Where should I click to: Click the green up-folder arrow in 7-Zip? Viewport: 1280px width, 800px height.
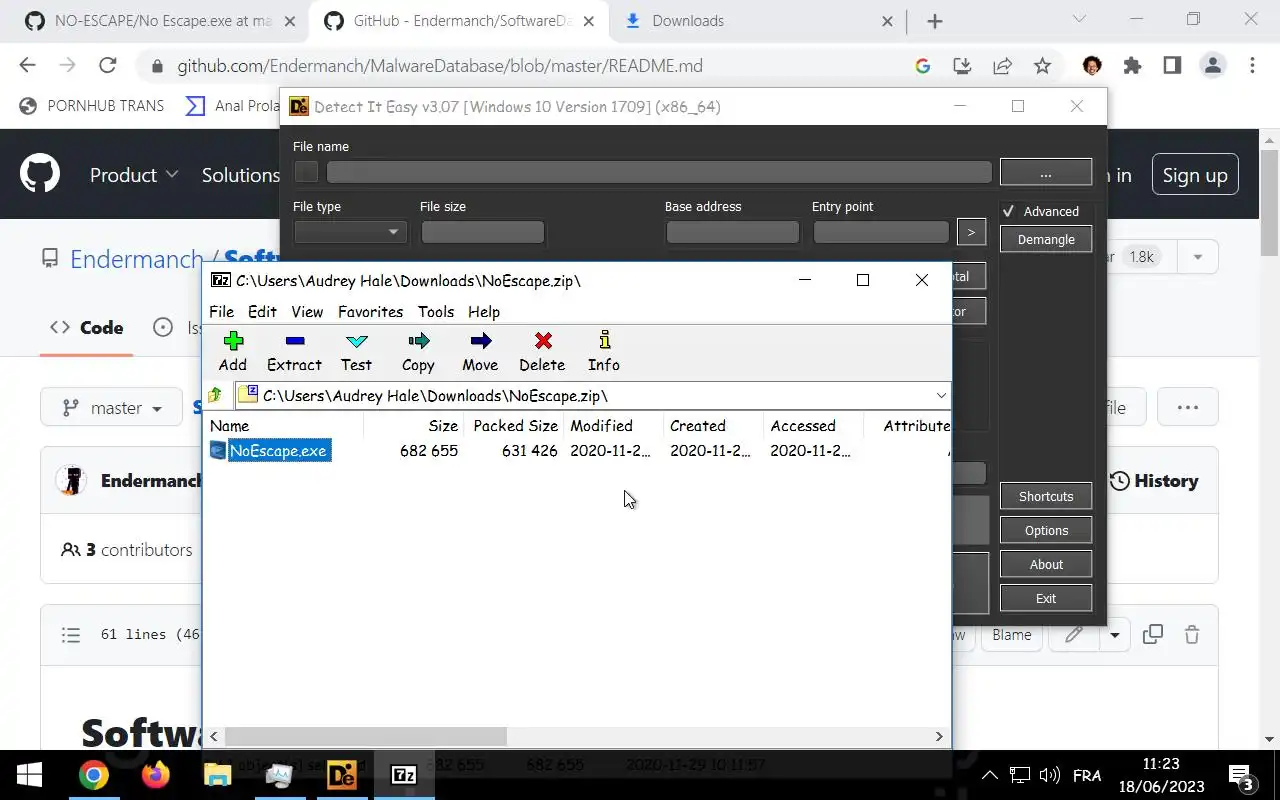click(x=215, y=395)
